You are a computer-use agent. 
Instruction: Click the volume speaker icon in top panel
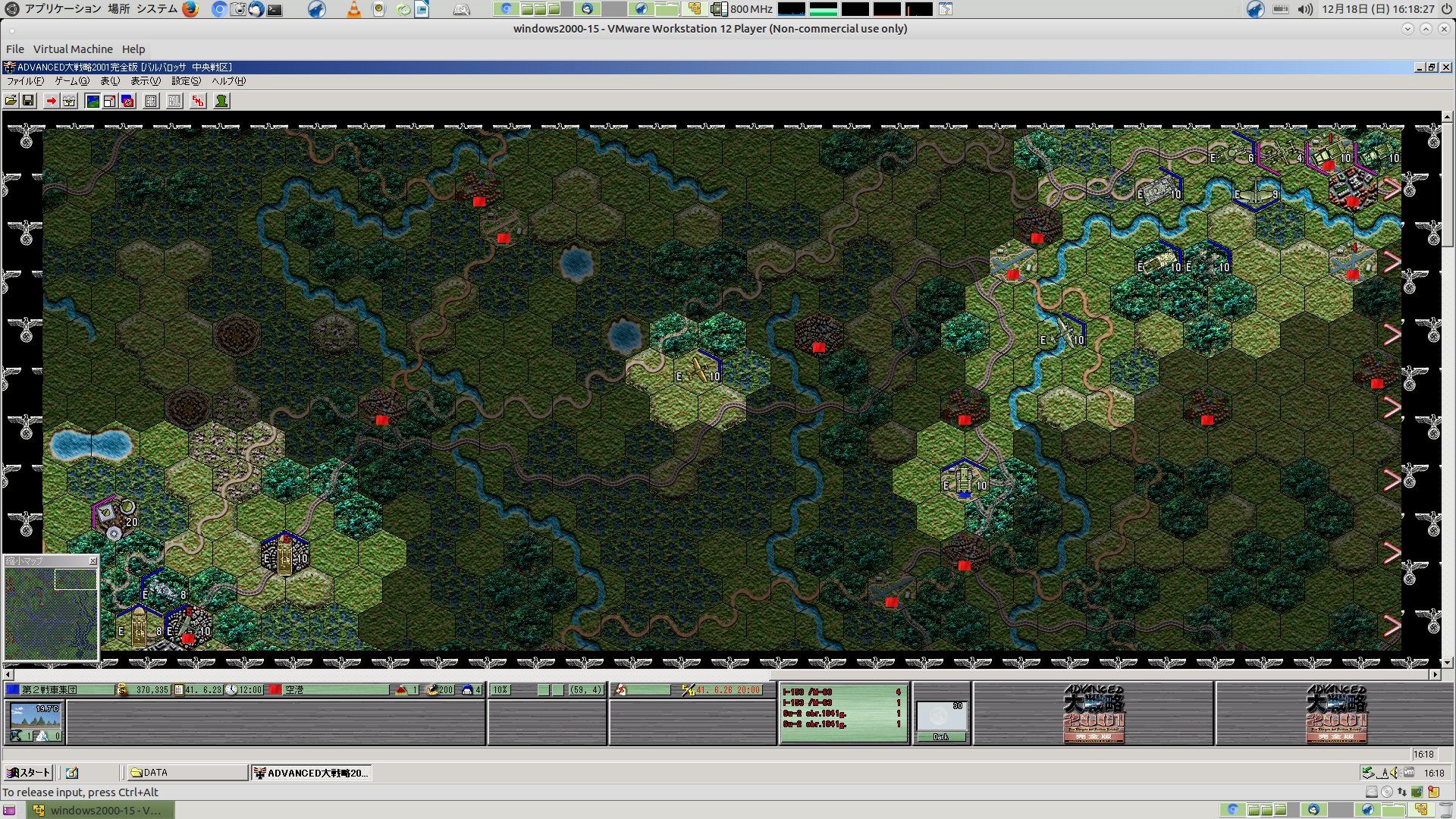(x=1304, y=9)
